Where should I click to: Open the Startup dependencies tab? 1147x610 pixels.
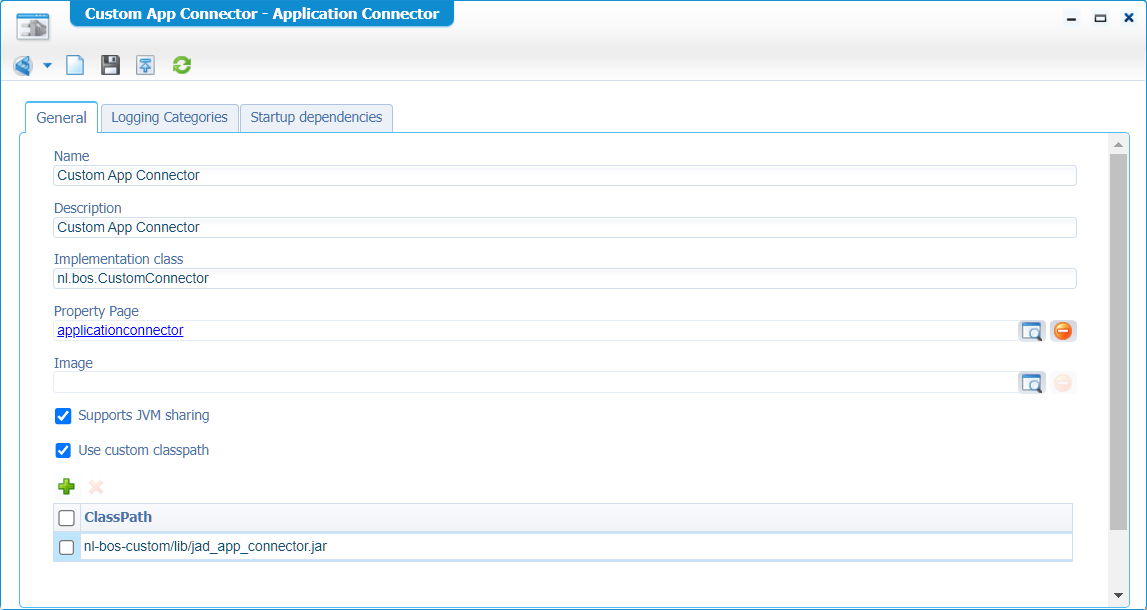click(316, 118)
